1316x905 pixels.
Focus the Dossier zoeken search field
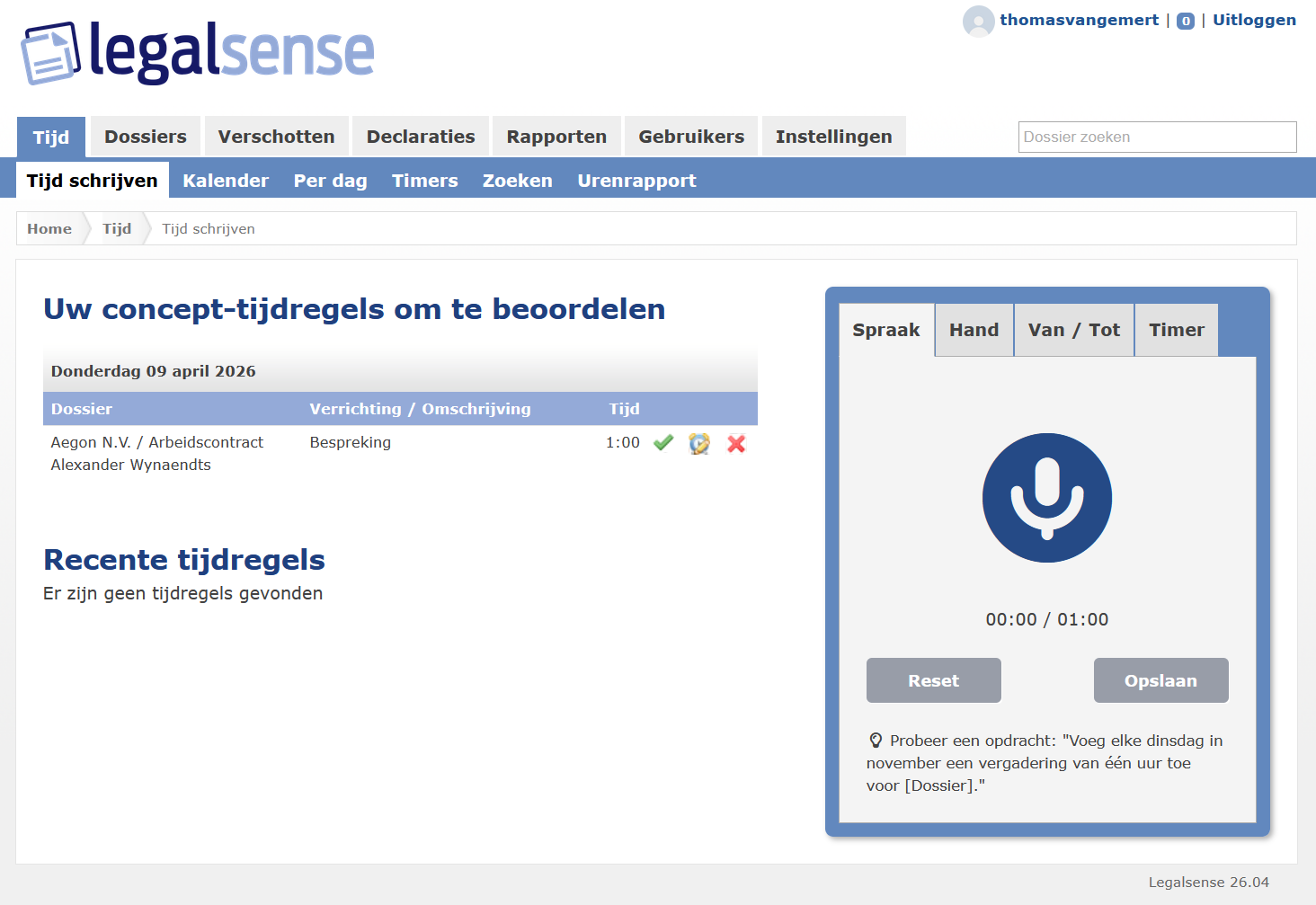click(x=1158, y=137)
